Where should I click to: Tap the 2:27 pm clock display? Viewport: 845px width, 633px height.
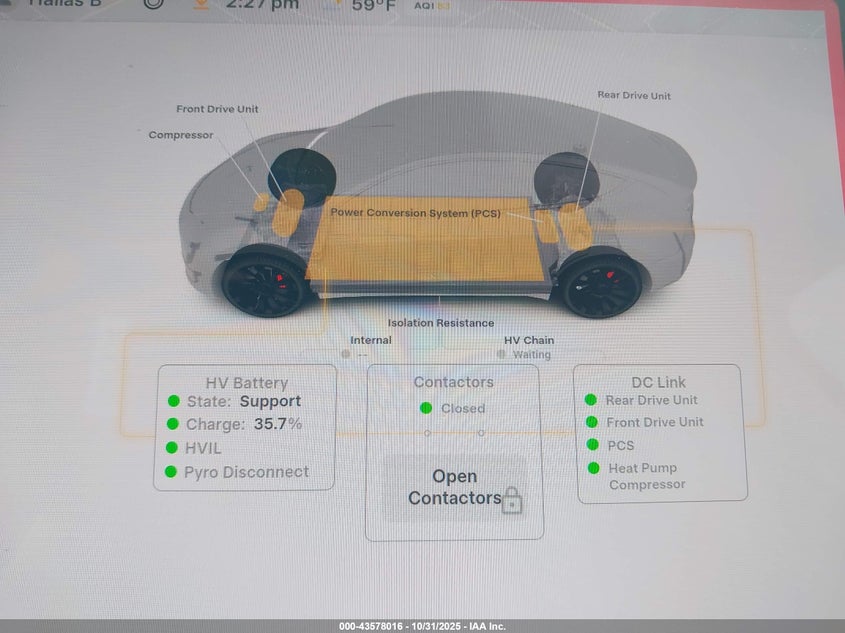pos(262,6)
